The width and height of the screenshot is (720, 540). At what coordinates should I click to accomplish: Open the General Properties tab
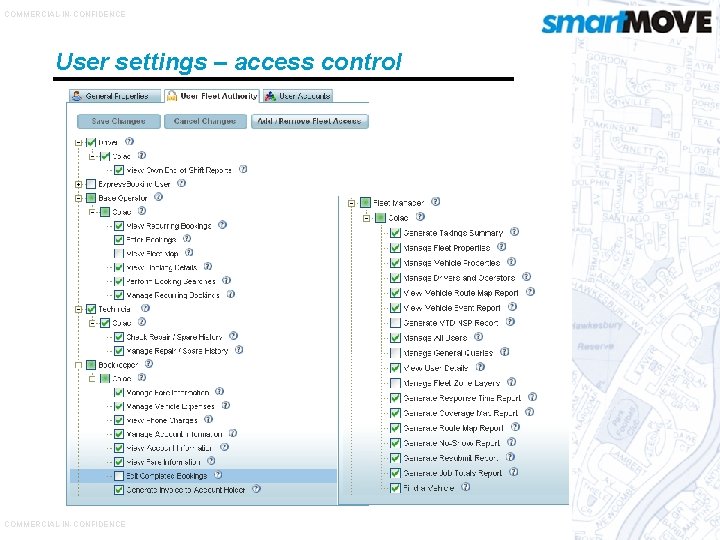click(115, 96)
